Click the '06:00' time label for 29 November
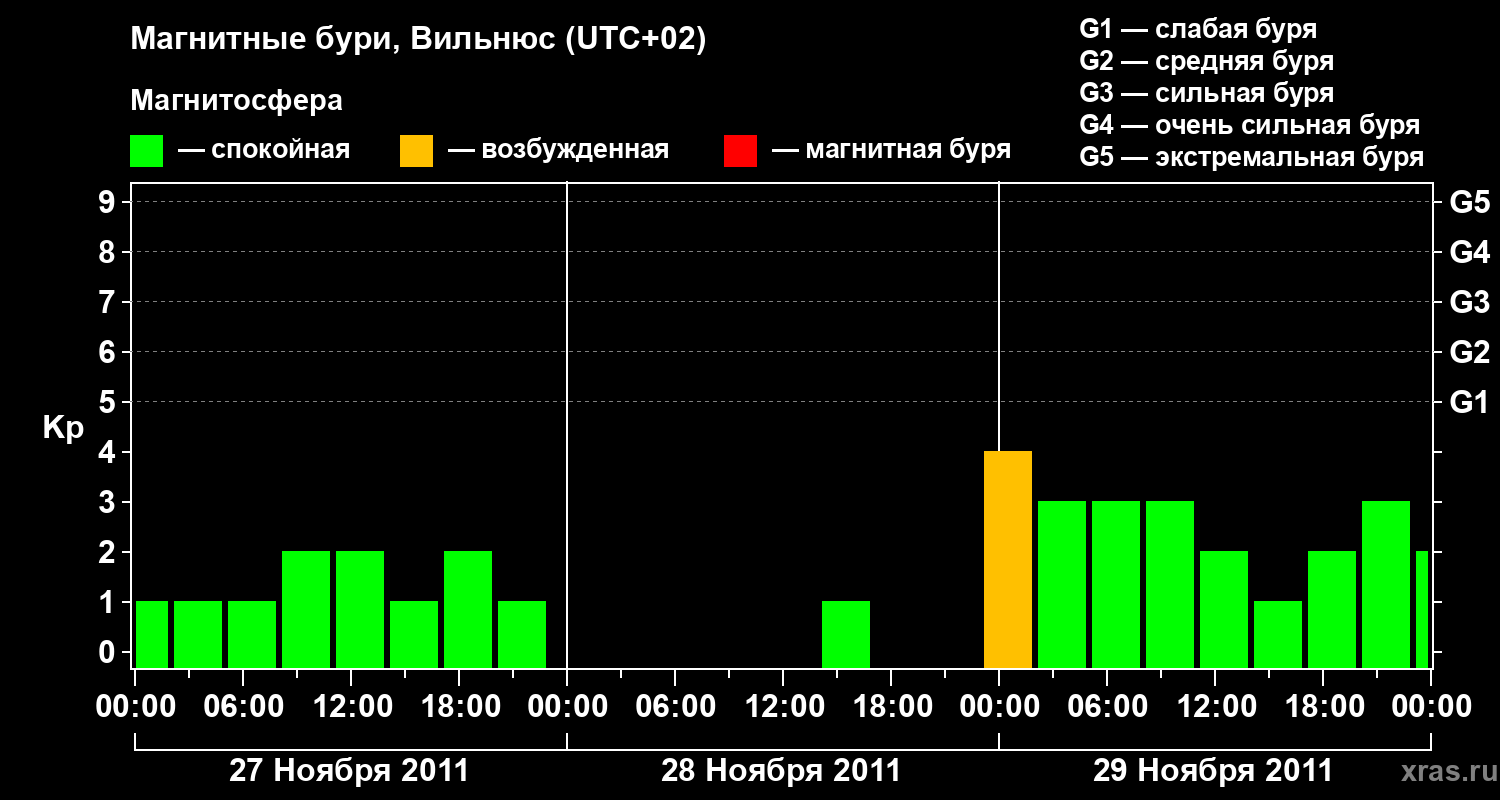Screen dimensions: 1500x800 click(x=1108, y=707)
